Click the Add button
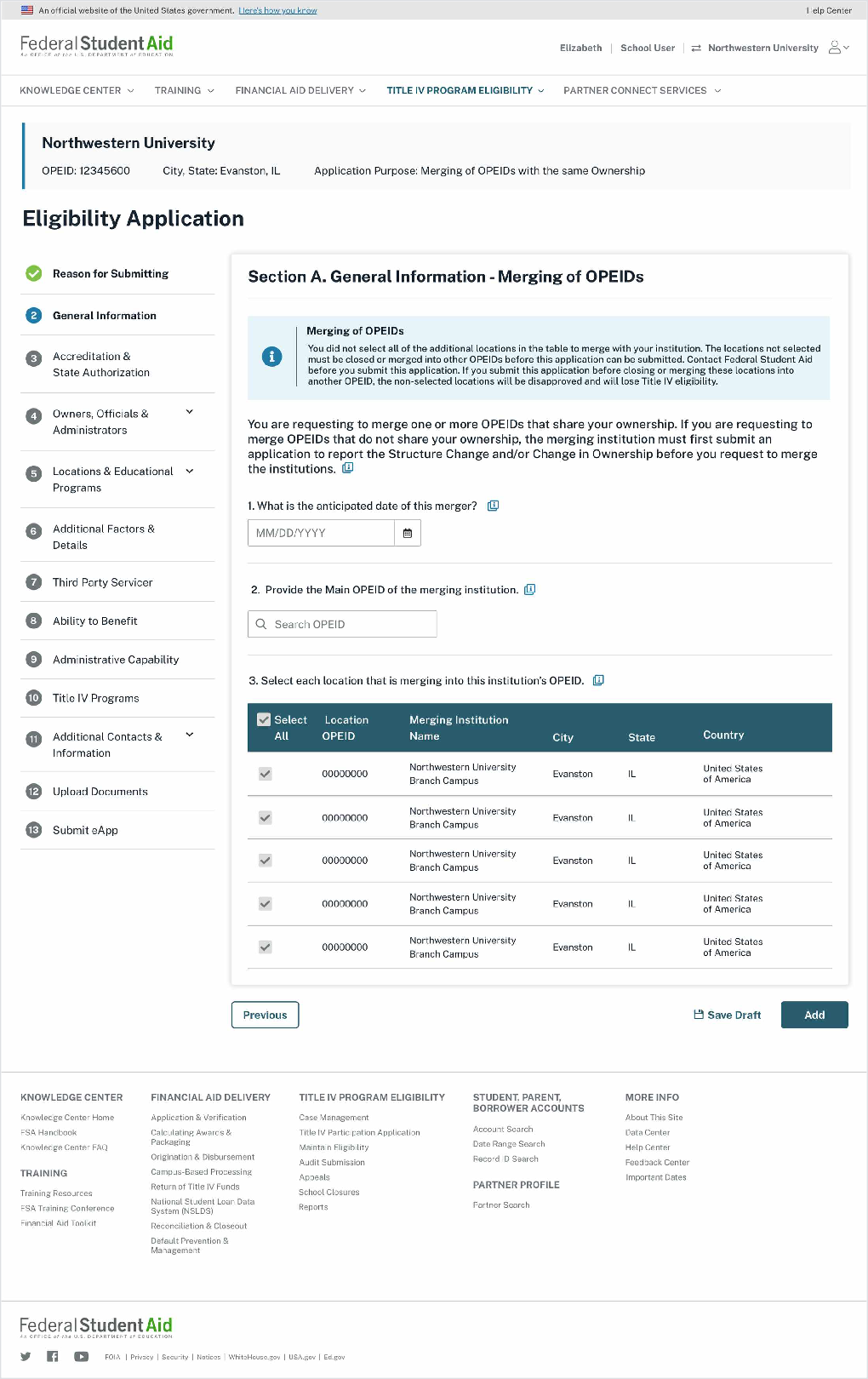This screenshot has height=1379, width=868. (814, 1015)
